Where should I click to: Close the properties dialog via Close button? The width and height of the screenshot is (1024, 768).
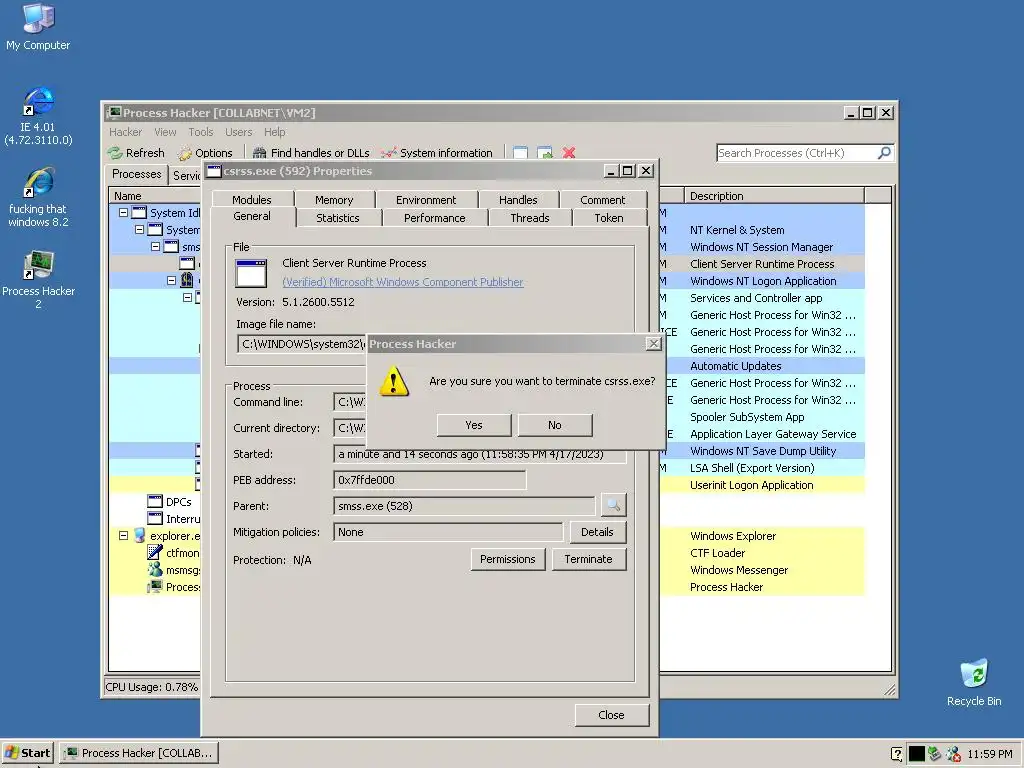coord(611,715)
